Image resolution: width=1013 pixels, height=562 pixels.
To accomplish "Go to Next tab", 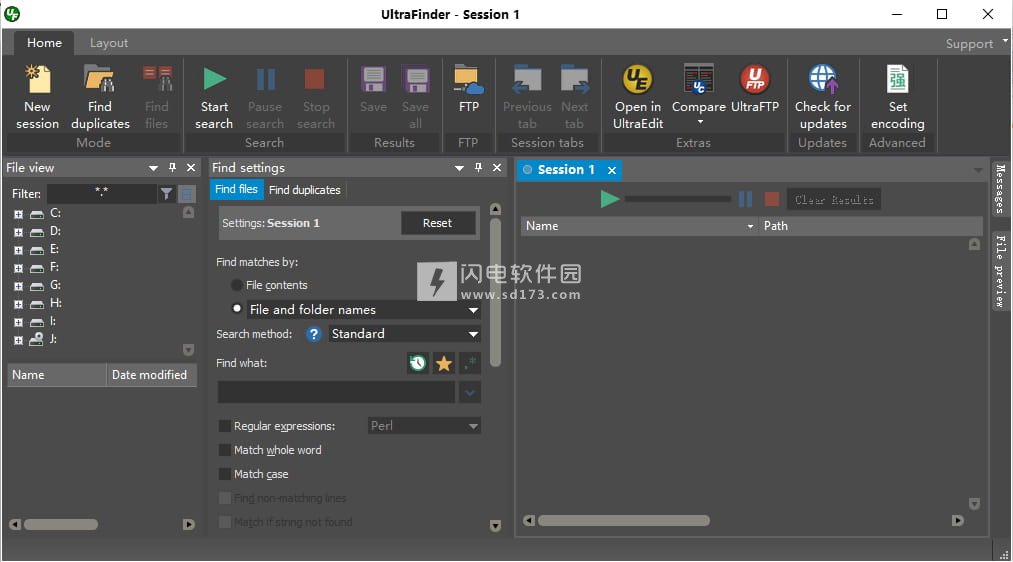I will (574, 98).
